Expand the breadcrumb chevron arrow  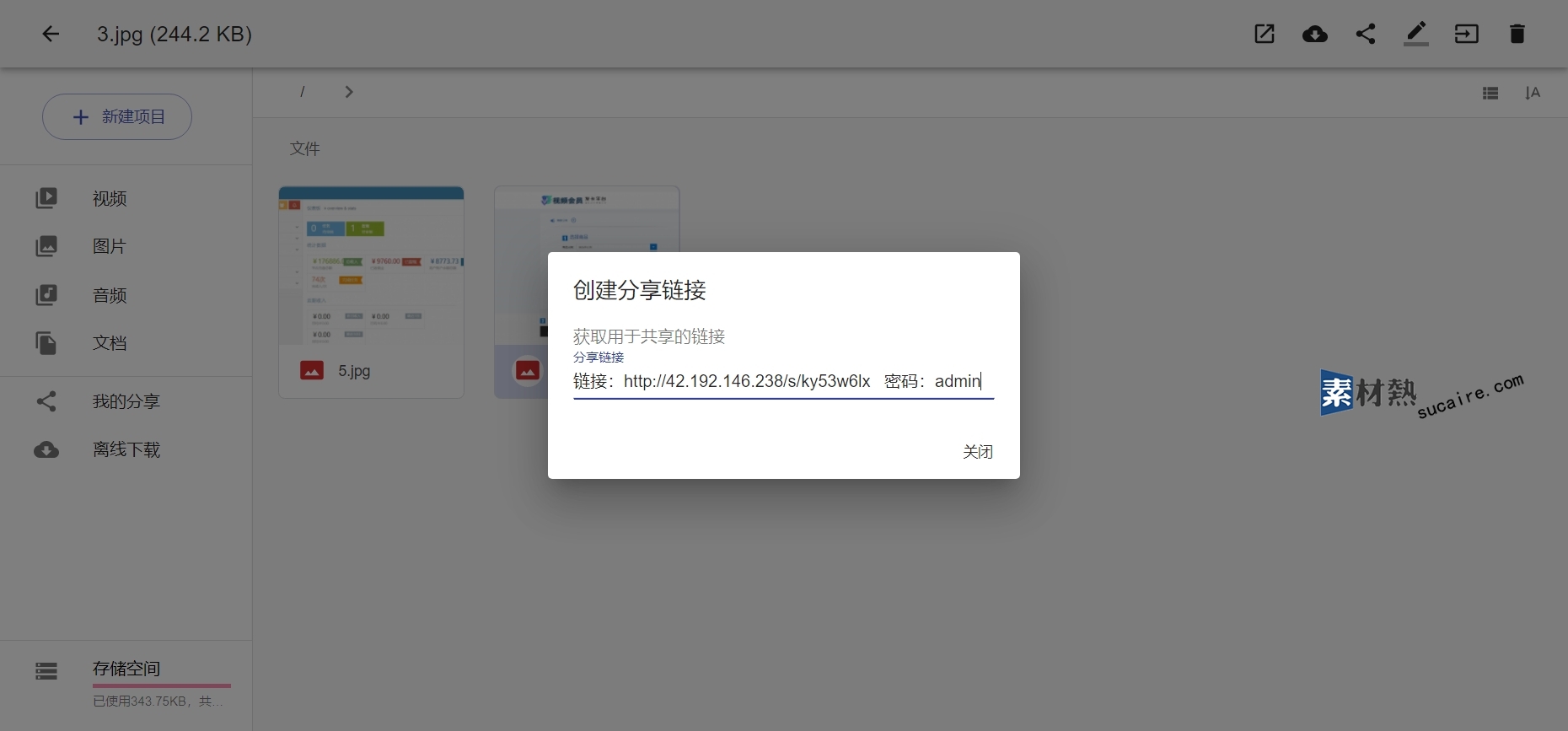(349, 92)
